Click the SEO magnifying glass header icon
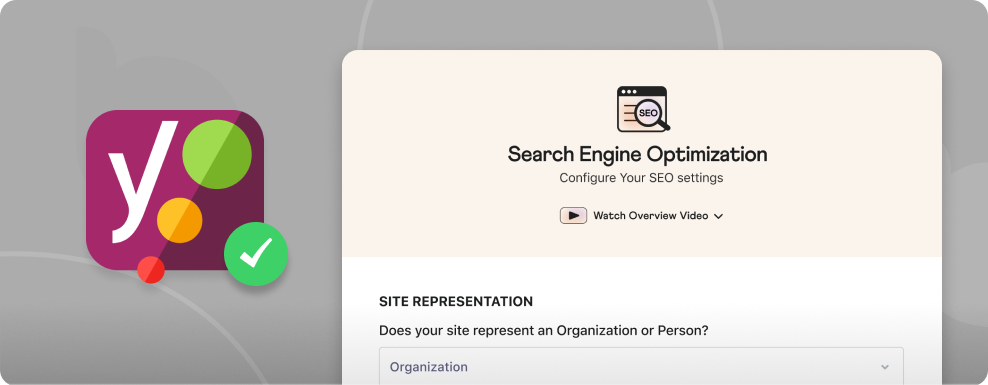This screenshot has width=988, height=385. [643, 109]
